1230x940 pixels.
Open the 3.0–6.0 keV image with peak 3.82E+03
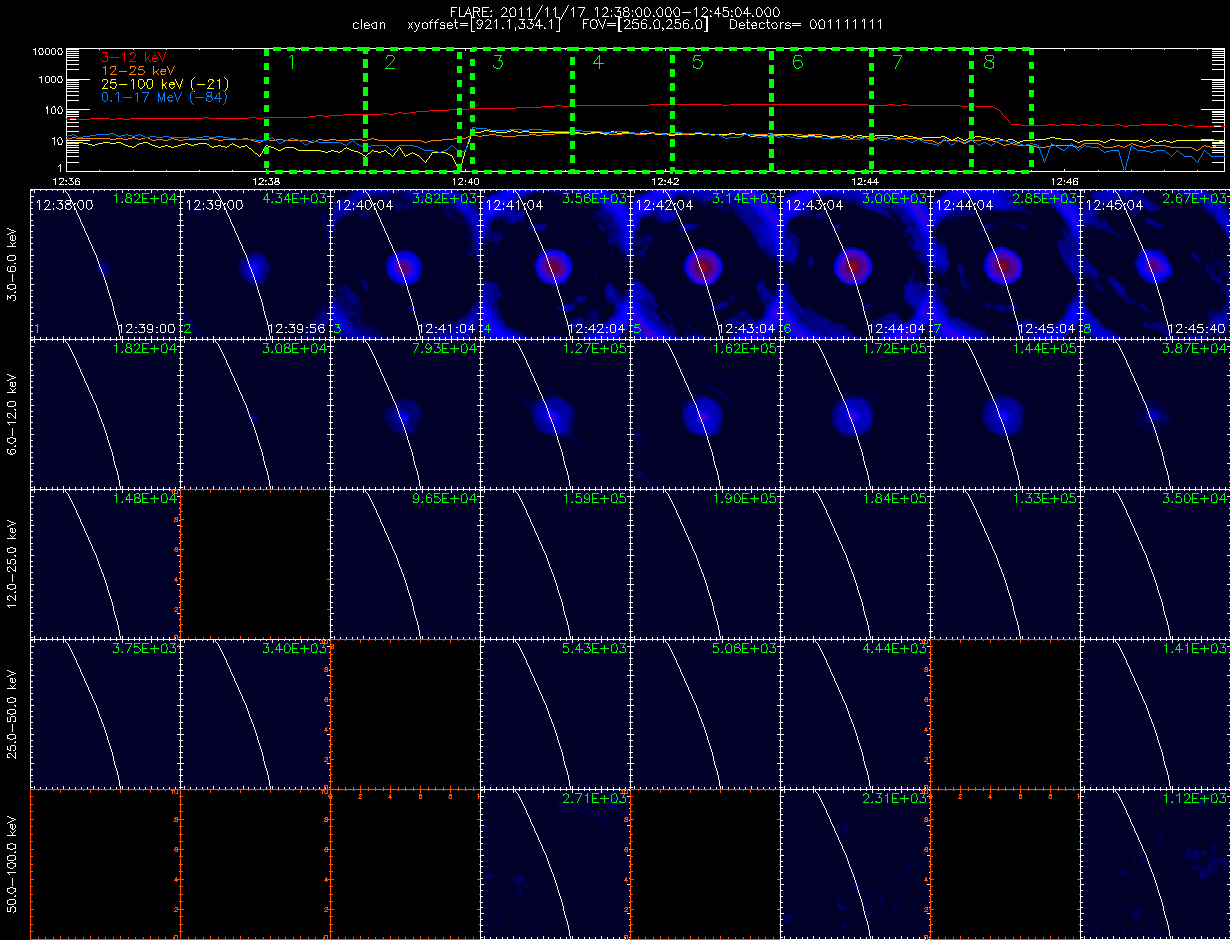tap(405, 263)
